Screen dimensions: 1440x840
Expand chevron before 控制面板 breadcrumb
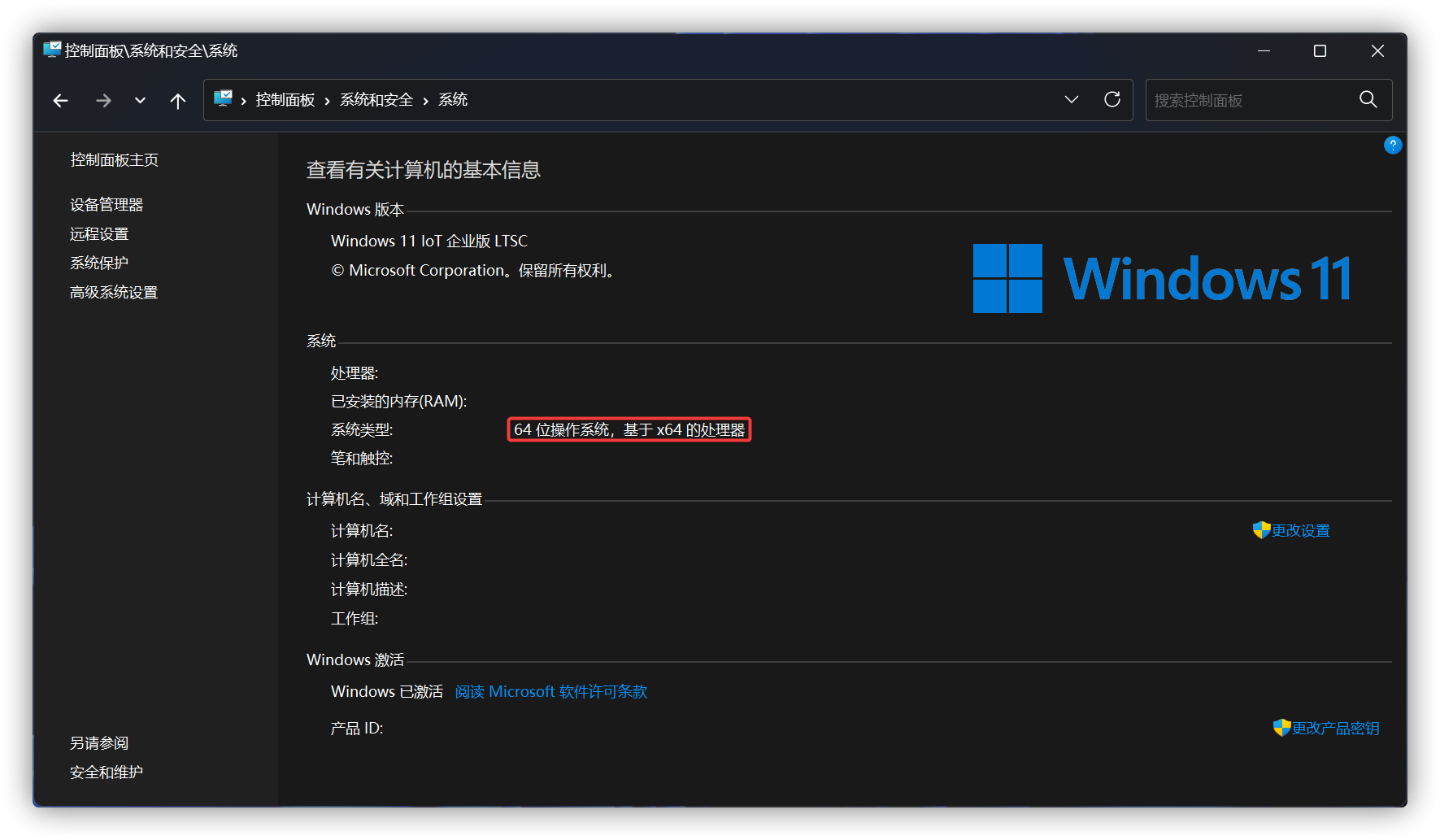point(243,101)
